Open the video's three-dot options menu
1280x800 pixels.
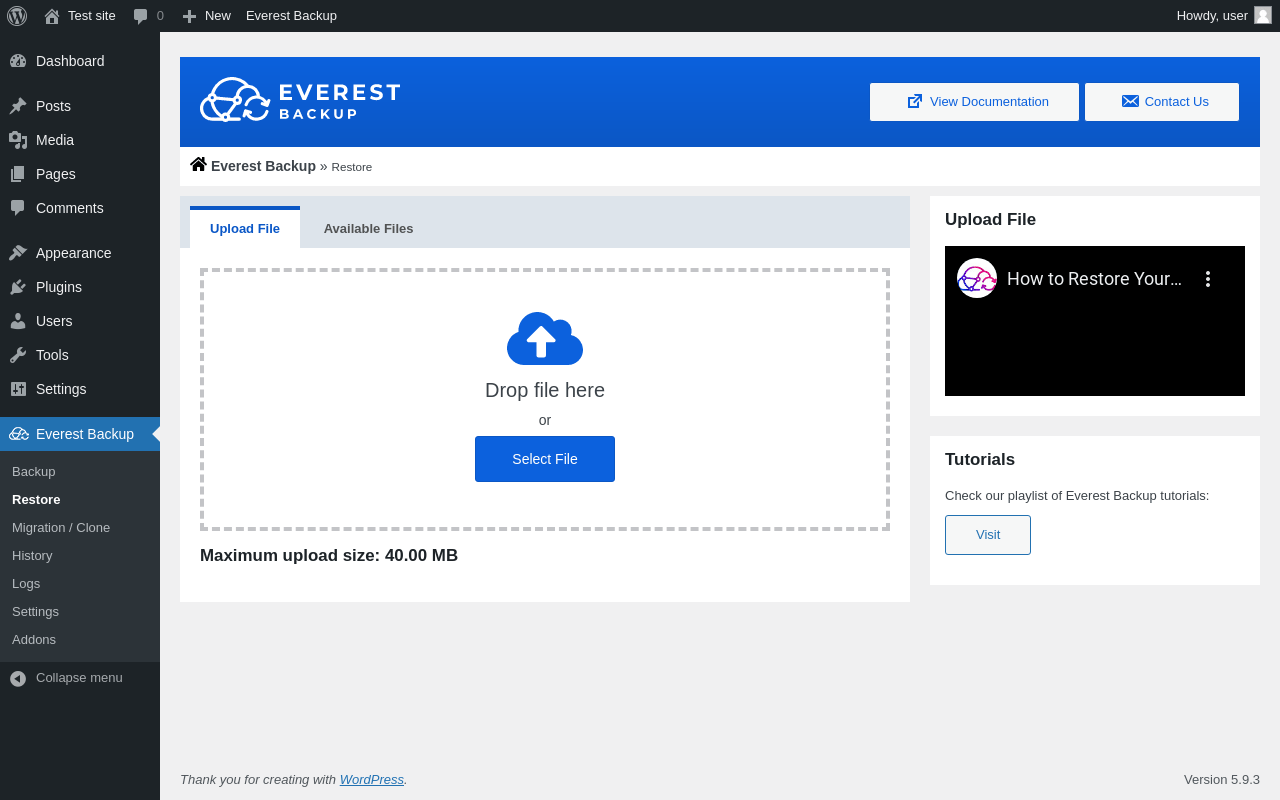[1208, 279]
